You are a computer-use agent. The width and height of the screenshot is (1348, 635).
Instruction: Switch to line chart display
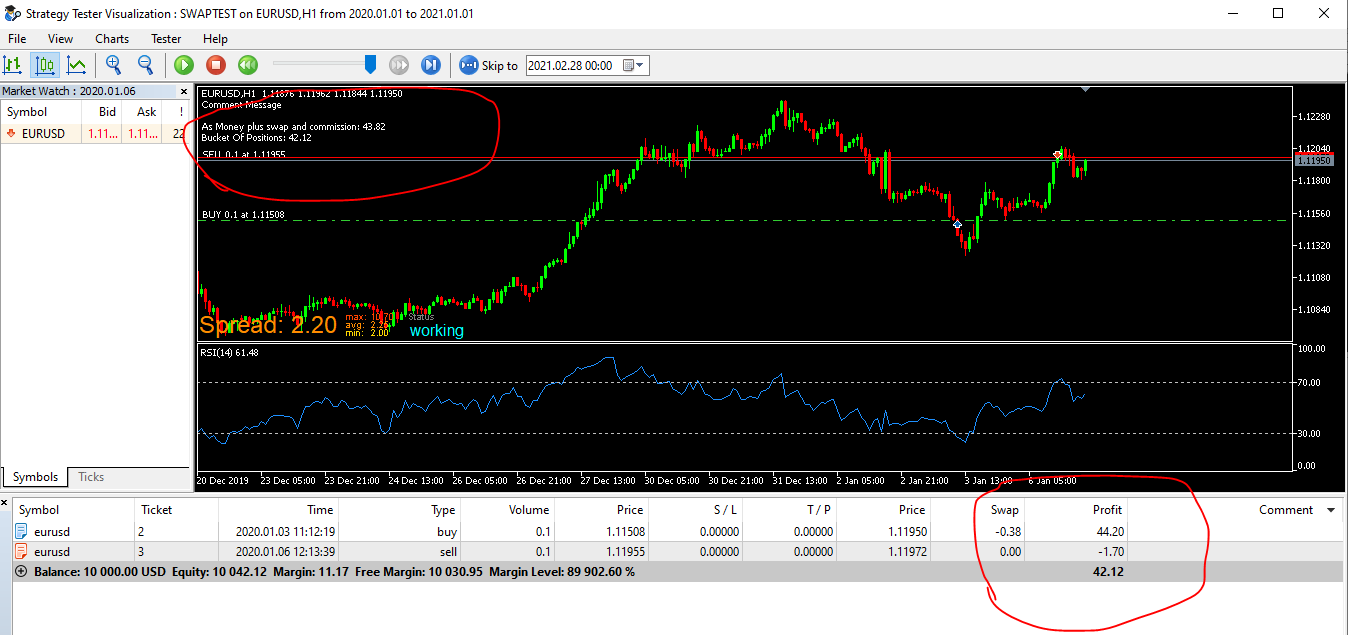(76, 65)
